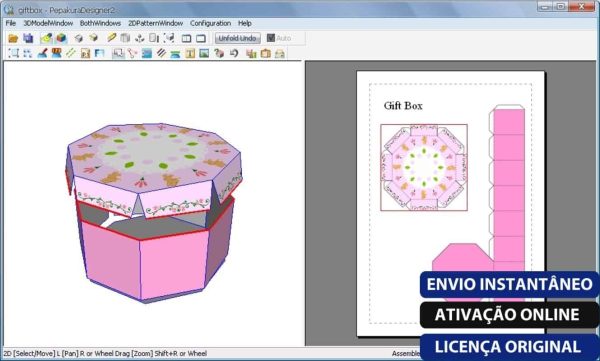
Task: Click the small dashed-square tool icon
Action: (28, 54)
